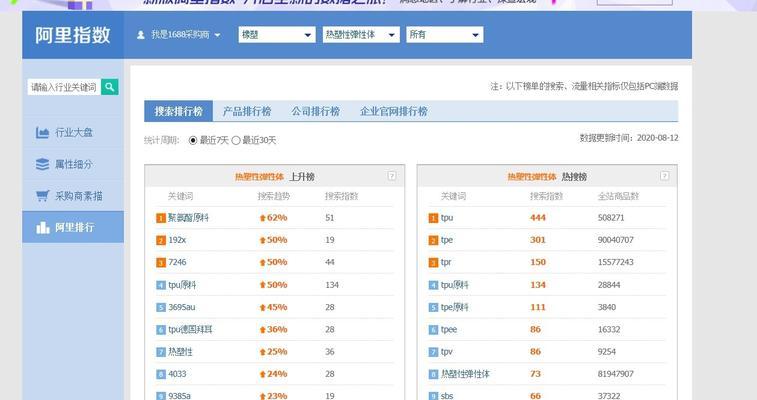The width and height of the screenshot is (757, 400).
Task: Click rank 3 badge beside 7246
Action: coord(161,262)
